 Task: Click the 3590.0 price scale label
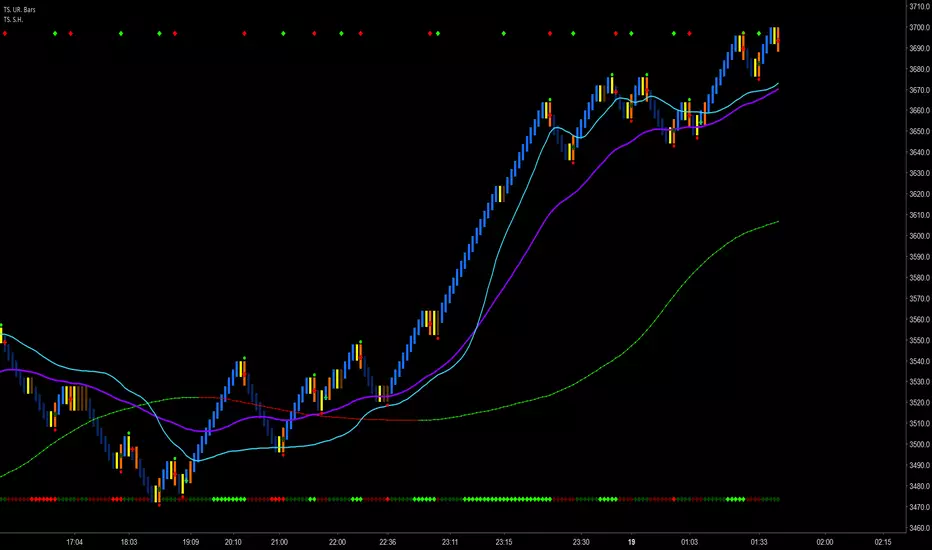tap(920, 257)
